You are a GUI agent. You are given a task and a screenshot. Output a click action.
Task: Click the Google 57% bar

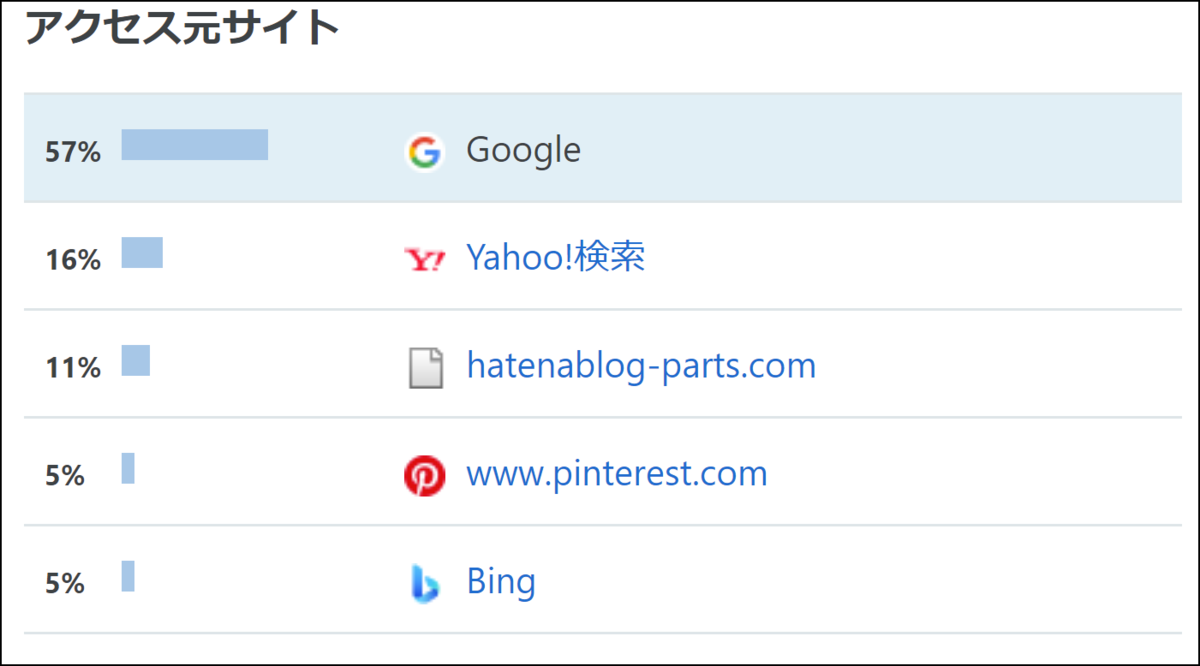tap(195, 145)
